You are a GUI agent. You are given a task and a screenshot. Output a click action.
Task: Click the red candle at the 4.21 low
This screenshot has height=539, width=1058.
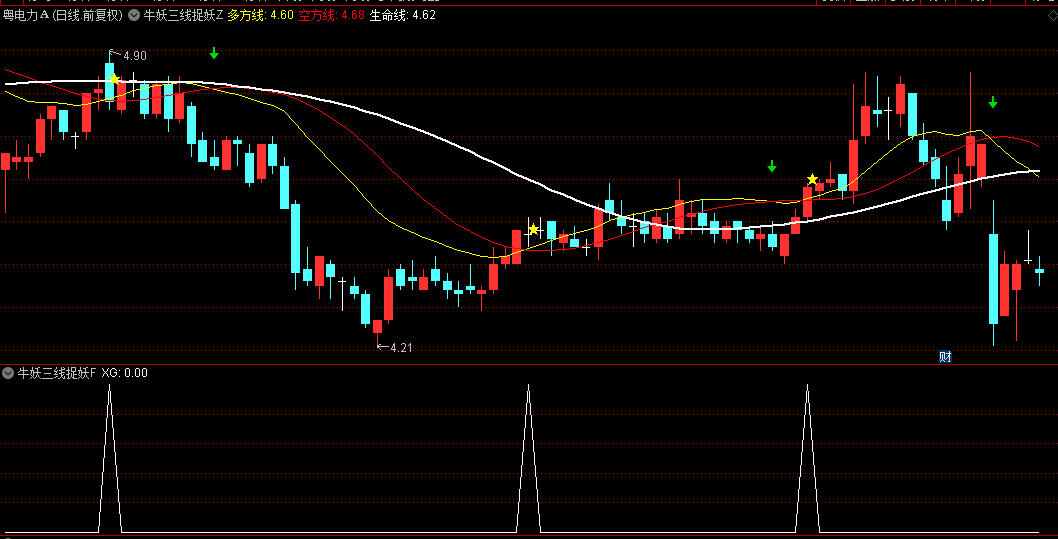[377, 327]
